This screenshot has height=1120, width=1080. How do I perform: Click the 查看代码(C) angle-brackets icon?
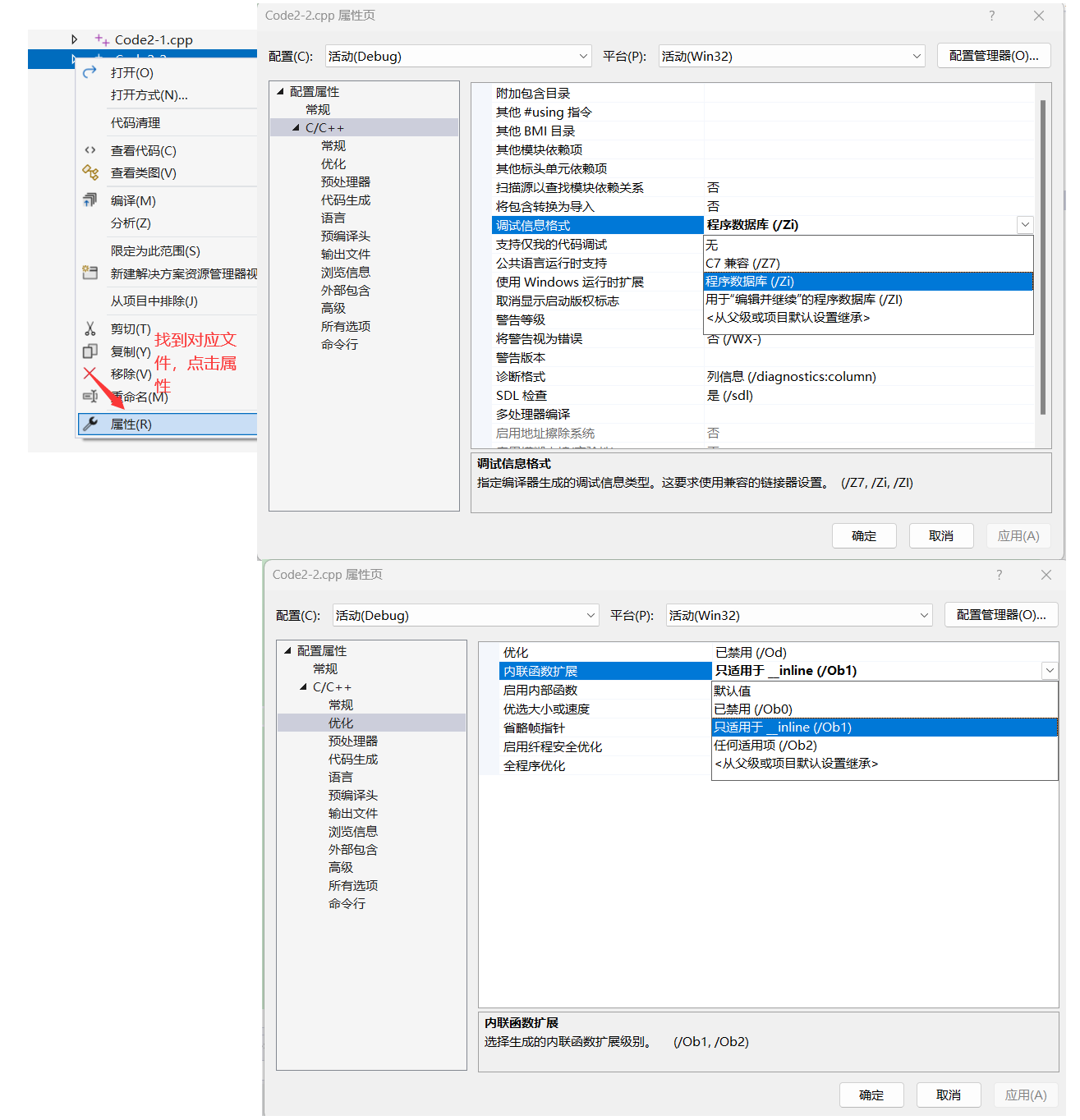[x=90, y=150]
